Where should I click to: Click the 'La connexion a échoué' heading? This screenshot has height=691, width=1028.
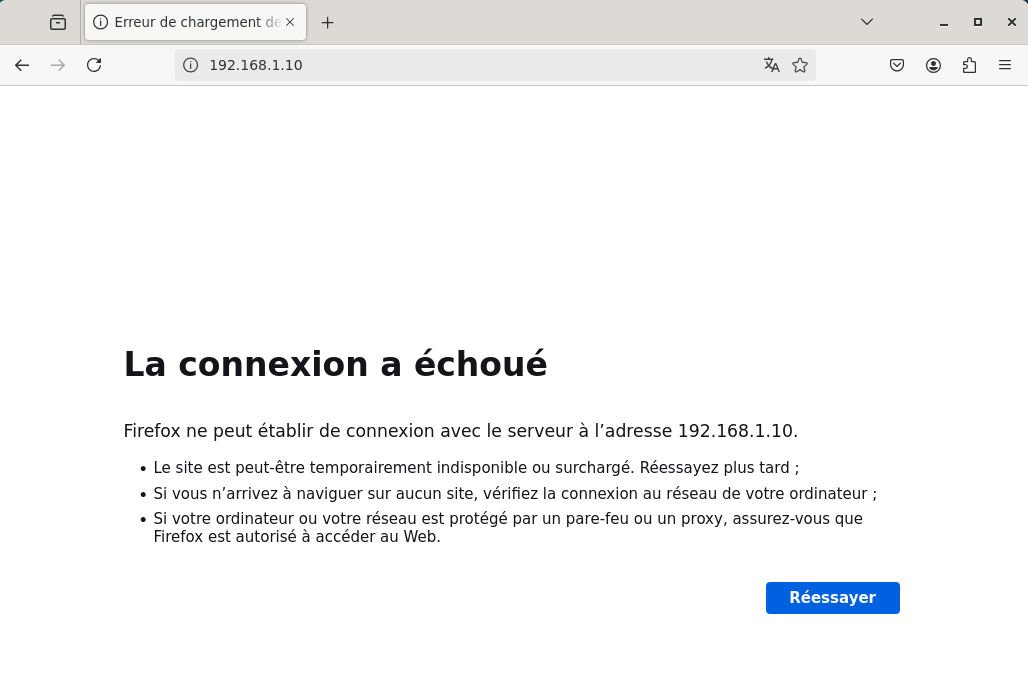pyautogui.click(x=334, y=364)
